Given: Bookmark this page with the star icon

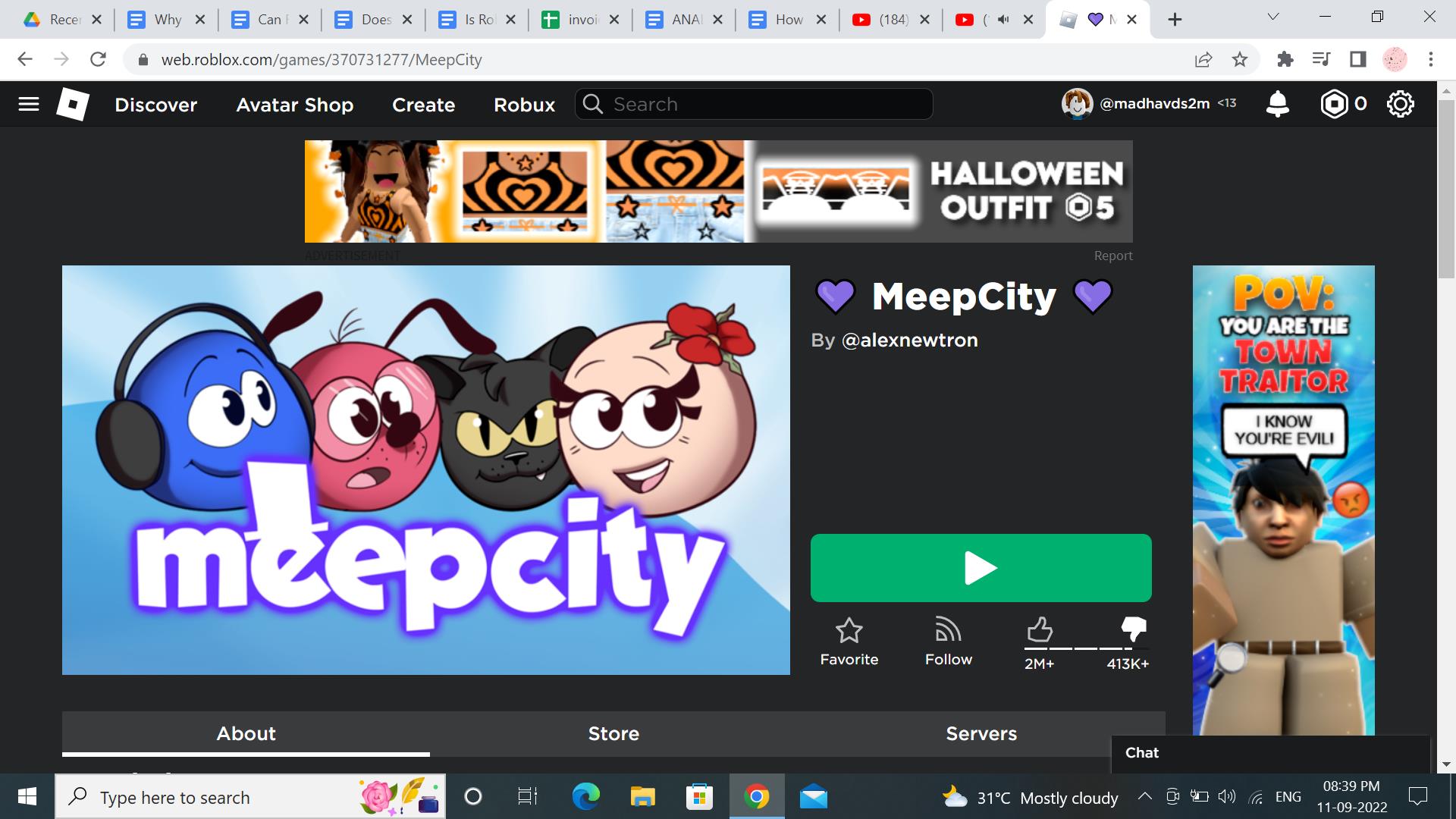Looking at the screenshot, I should point(1240,59).
